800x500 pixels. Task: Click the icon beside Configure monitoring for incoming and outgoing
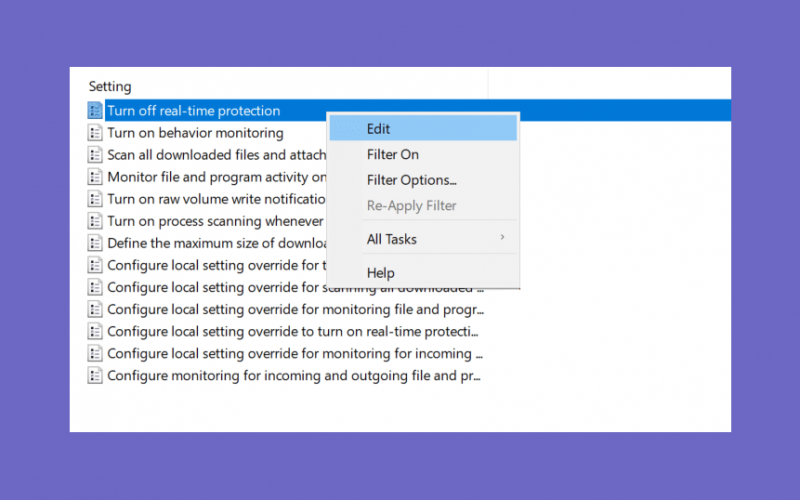(95, 376)
